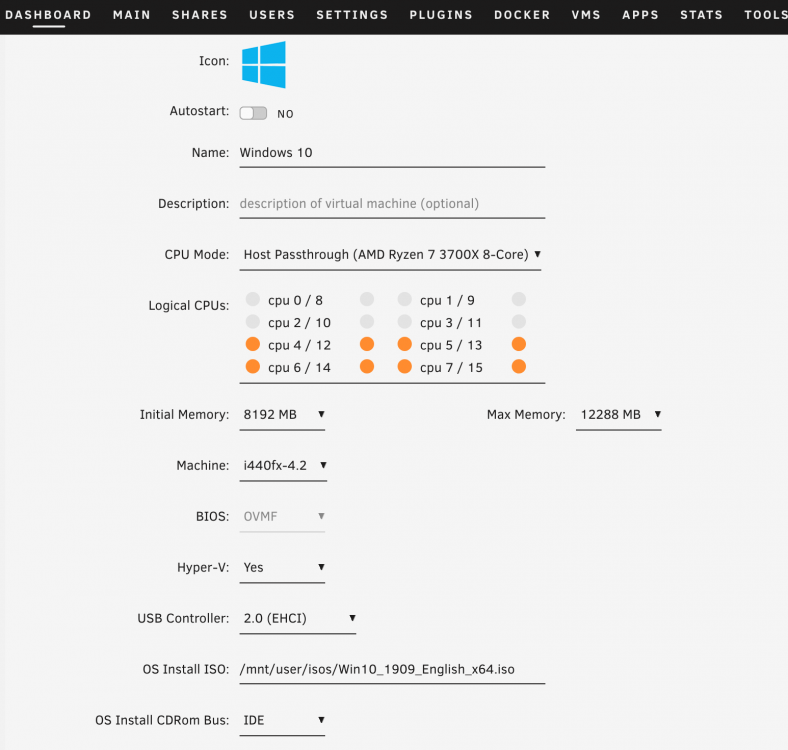Click the Windows logo VM icon
The image size is (788, 750).
click(263, 65)
